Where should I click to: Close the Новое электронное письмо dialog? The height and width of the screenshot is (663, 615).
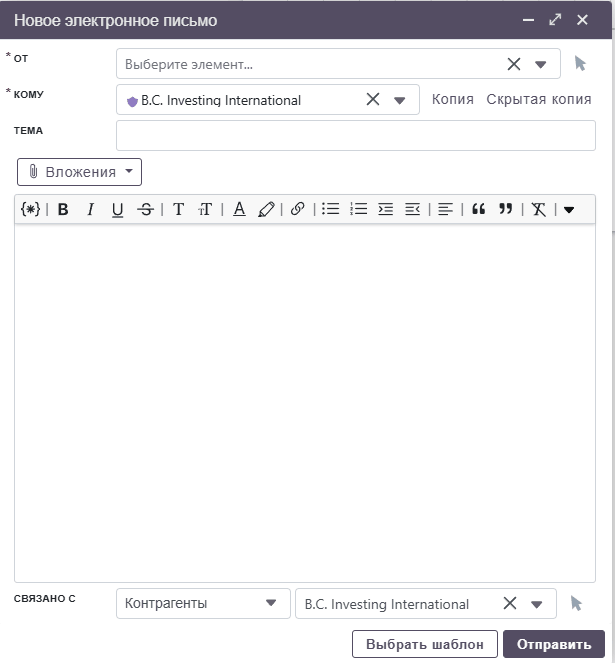coord(582,19)
